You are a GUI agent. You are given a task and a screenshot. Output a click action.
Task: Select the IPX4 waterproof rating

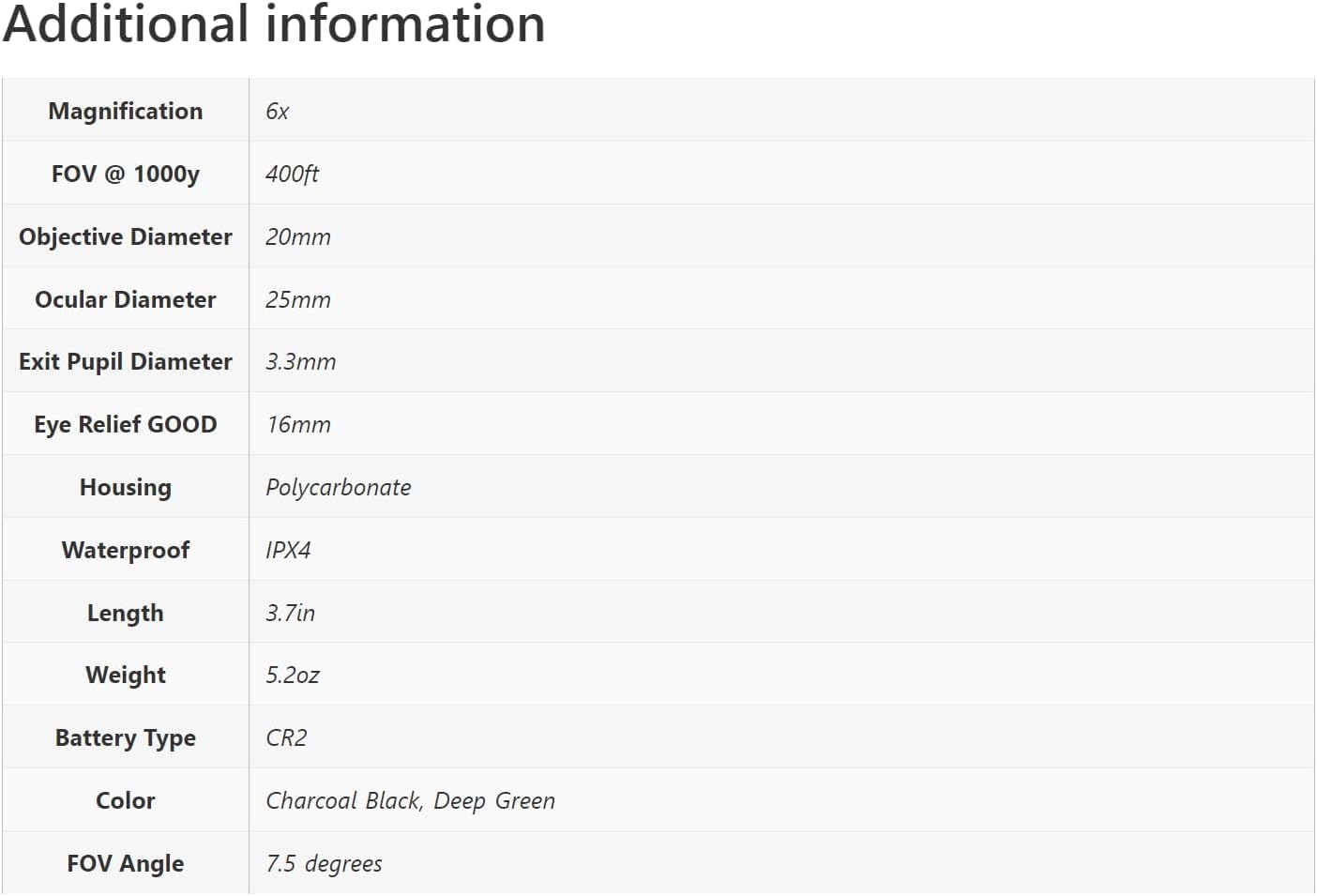288,550
